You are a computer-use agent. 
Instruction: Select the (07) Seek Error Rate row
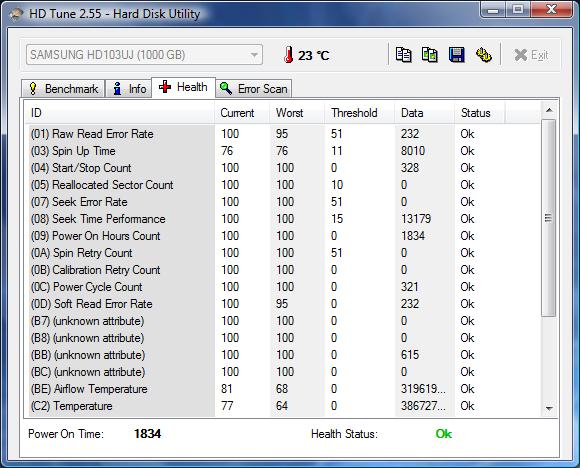coord(283,202)
